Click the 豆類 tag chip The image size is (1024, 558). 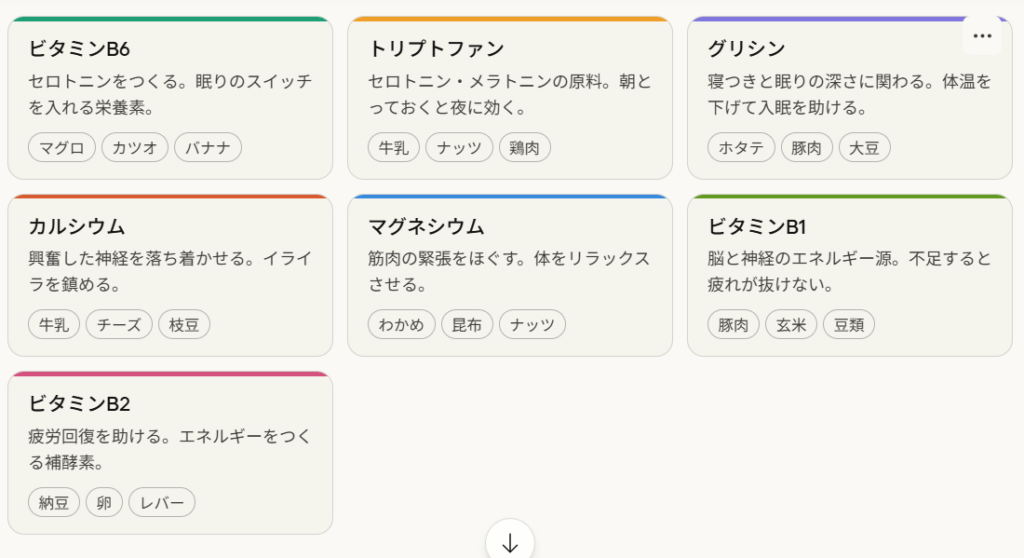click(x=849, y=324)
